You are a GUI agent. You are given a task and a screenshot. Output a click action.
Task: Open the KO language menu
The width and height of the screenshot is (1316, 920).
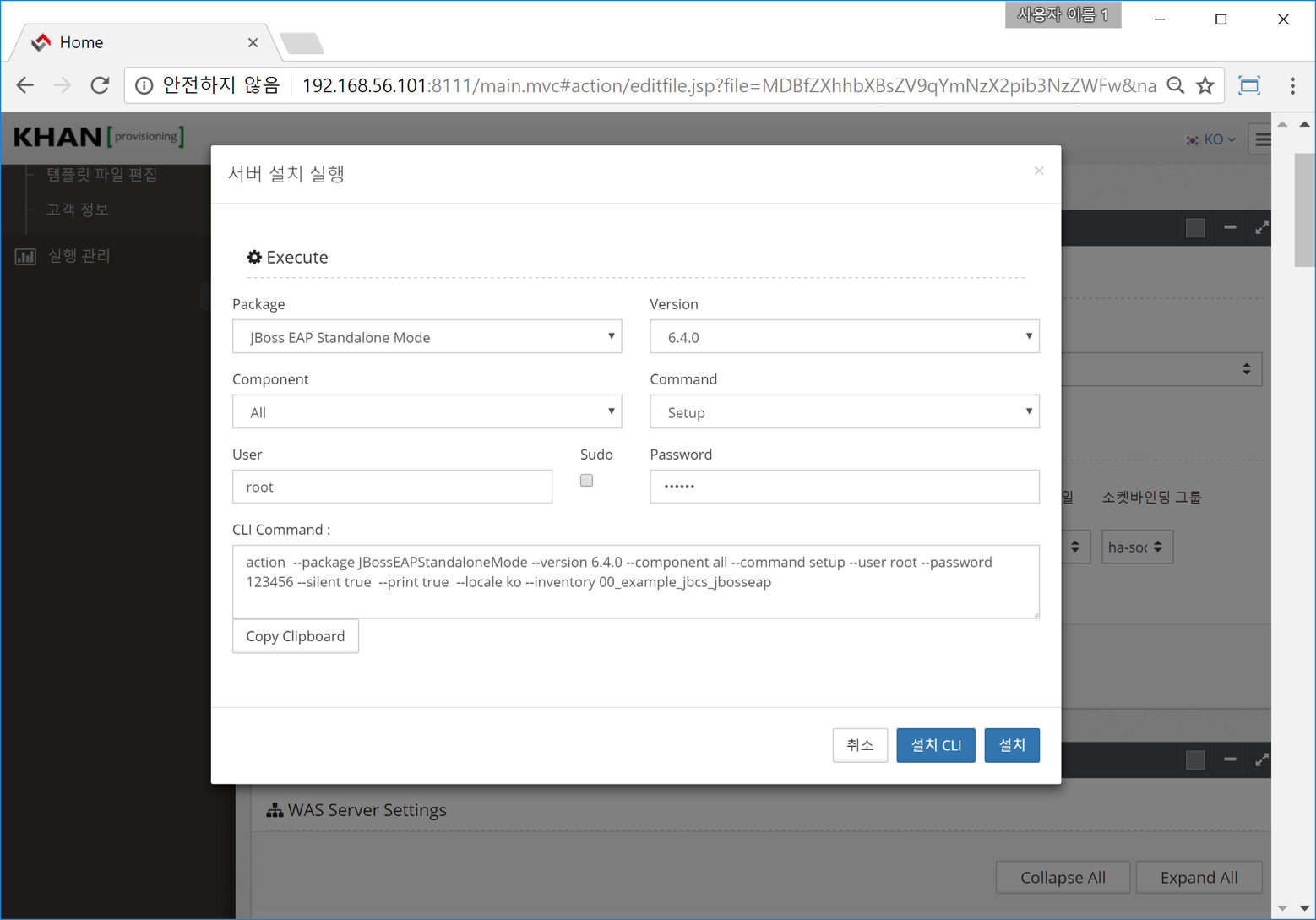pyautogui.click(x=1212, y=139)
